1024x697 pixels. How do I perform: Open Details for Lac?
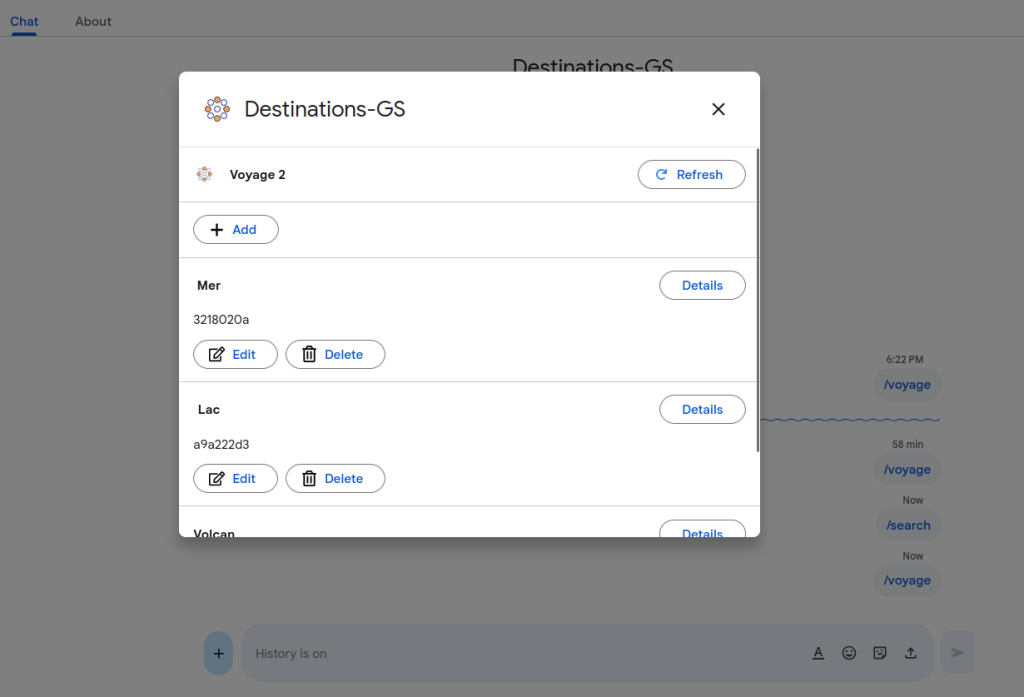(702, 410)
